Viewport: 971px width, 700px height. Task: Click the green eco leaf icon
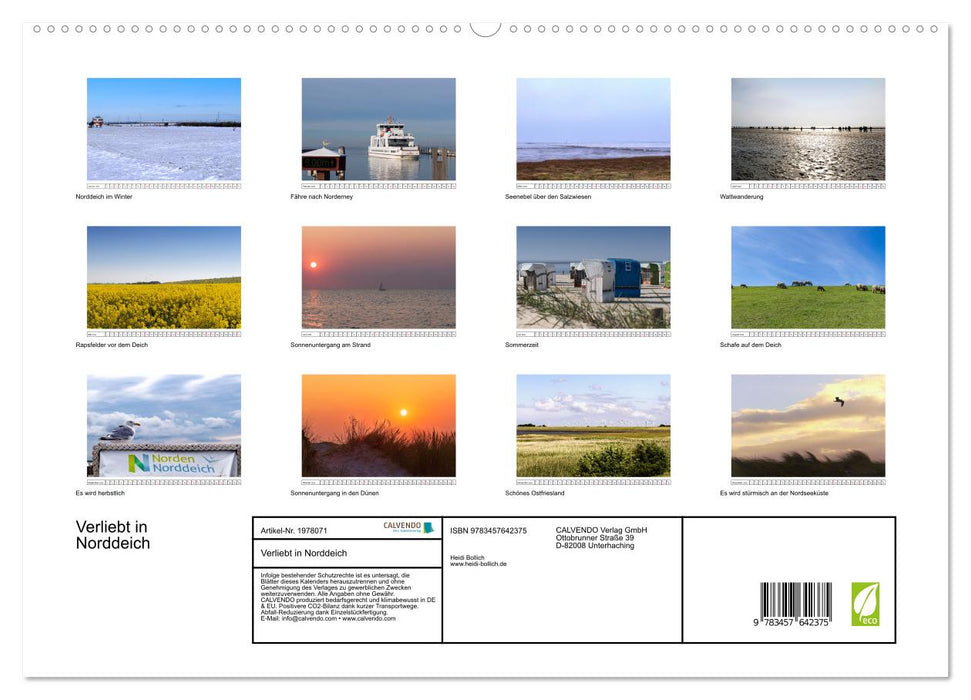pyautogui.click(x=865, y=604)
